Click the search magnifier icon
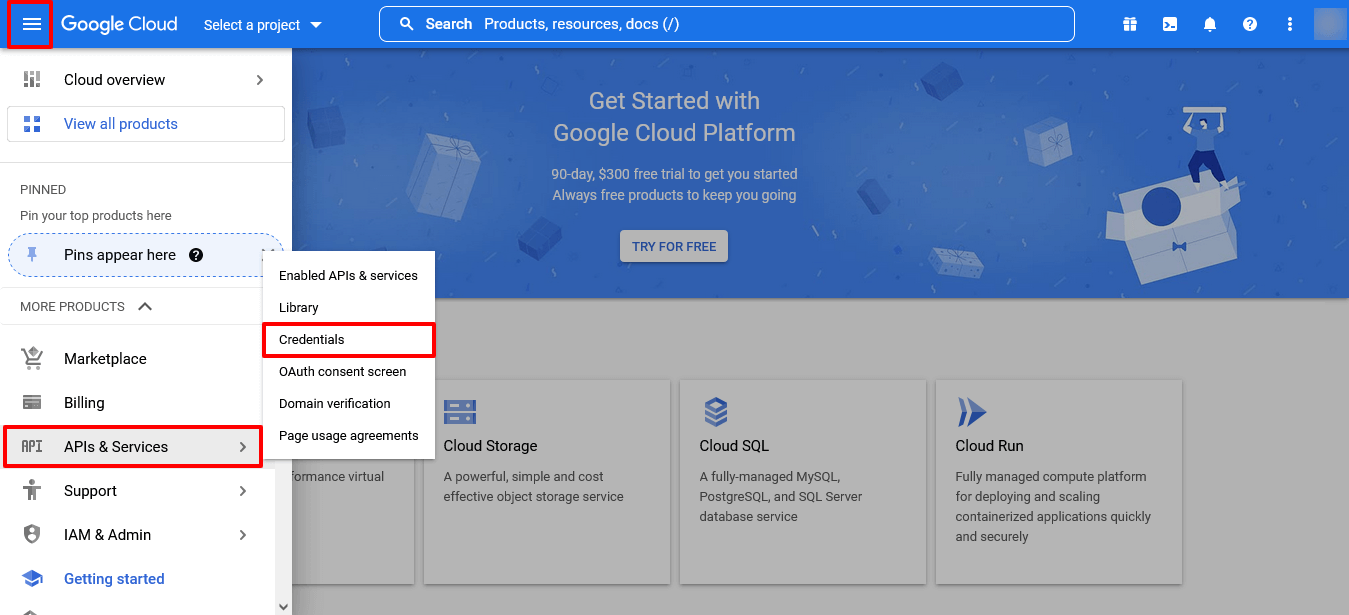 406,24
